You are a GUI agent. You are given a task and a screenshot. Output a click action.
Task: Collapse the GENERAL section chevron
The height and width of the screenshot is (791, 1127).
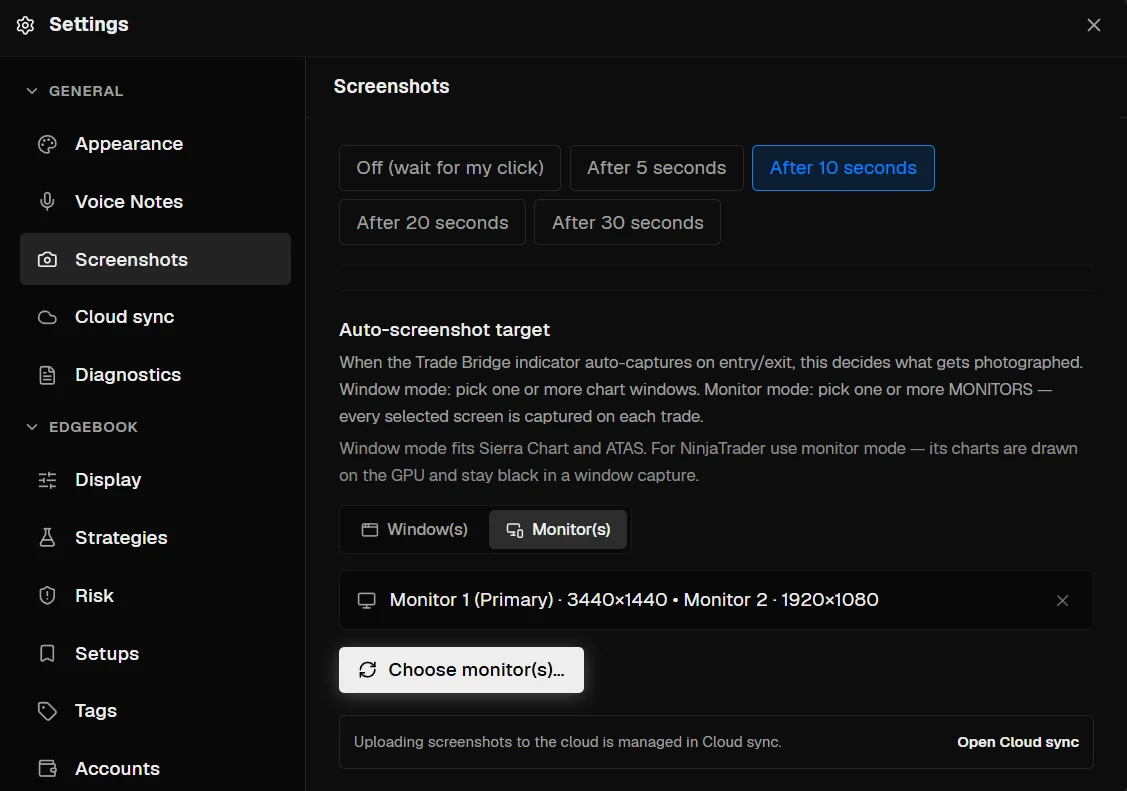click(32, 91)
